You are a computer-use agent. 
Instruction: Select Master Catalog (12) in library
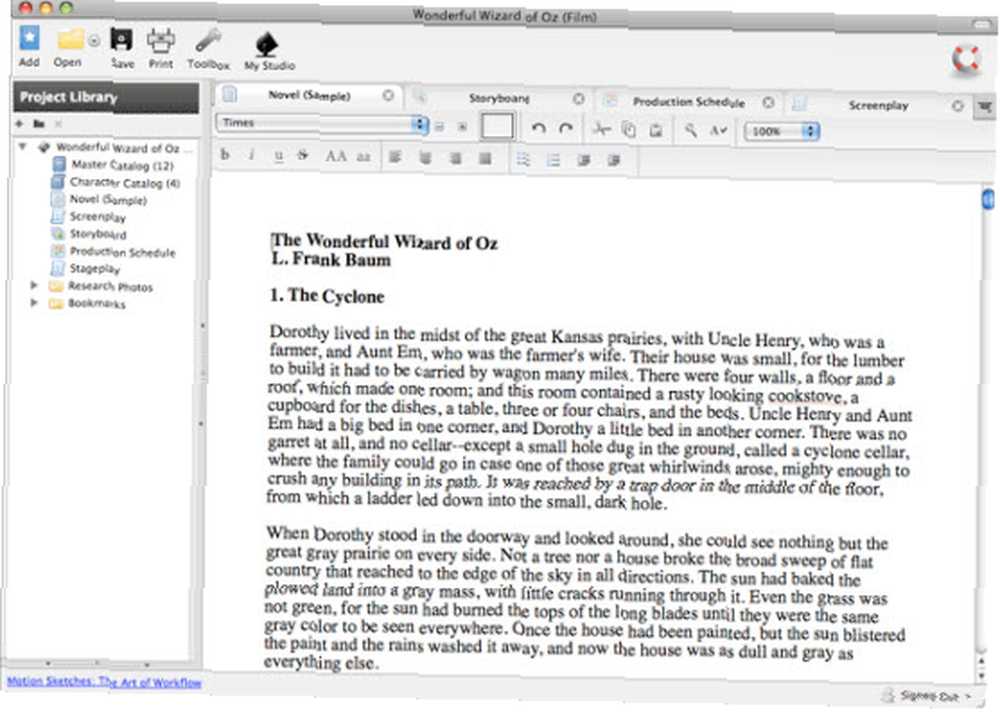112,165
